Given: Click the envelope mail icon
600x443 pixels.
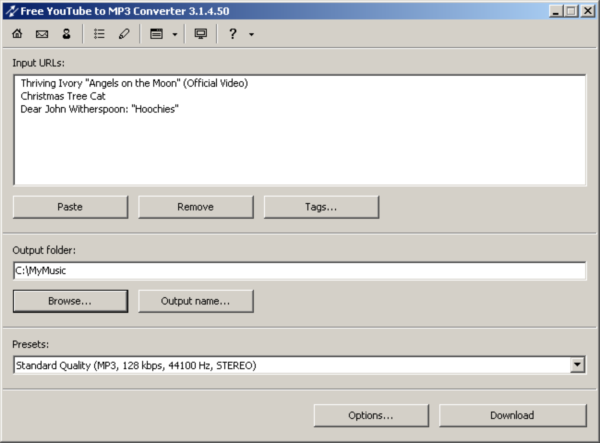Looking at the screenshot, I should (42, 34).
